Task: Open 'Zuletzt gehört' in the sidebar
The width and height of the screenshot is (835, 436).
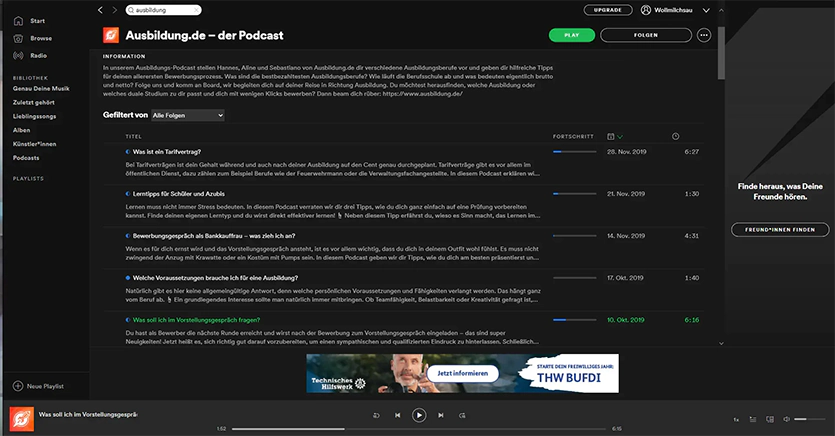Action: 34,102
